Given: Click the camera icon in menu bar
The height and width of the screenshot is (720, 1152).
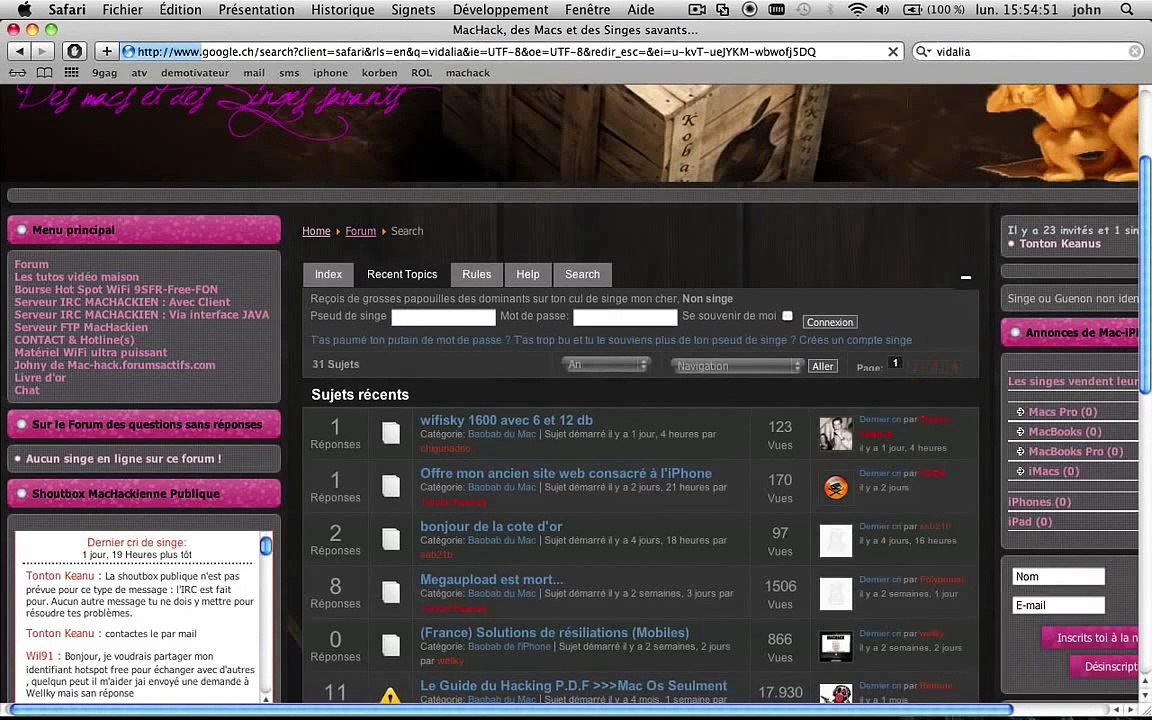Looking at the screenshot, I should point(696,10).
